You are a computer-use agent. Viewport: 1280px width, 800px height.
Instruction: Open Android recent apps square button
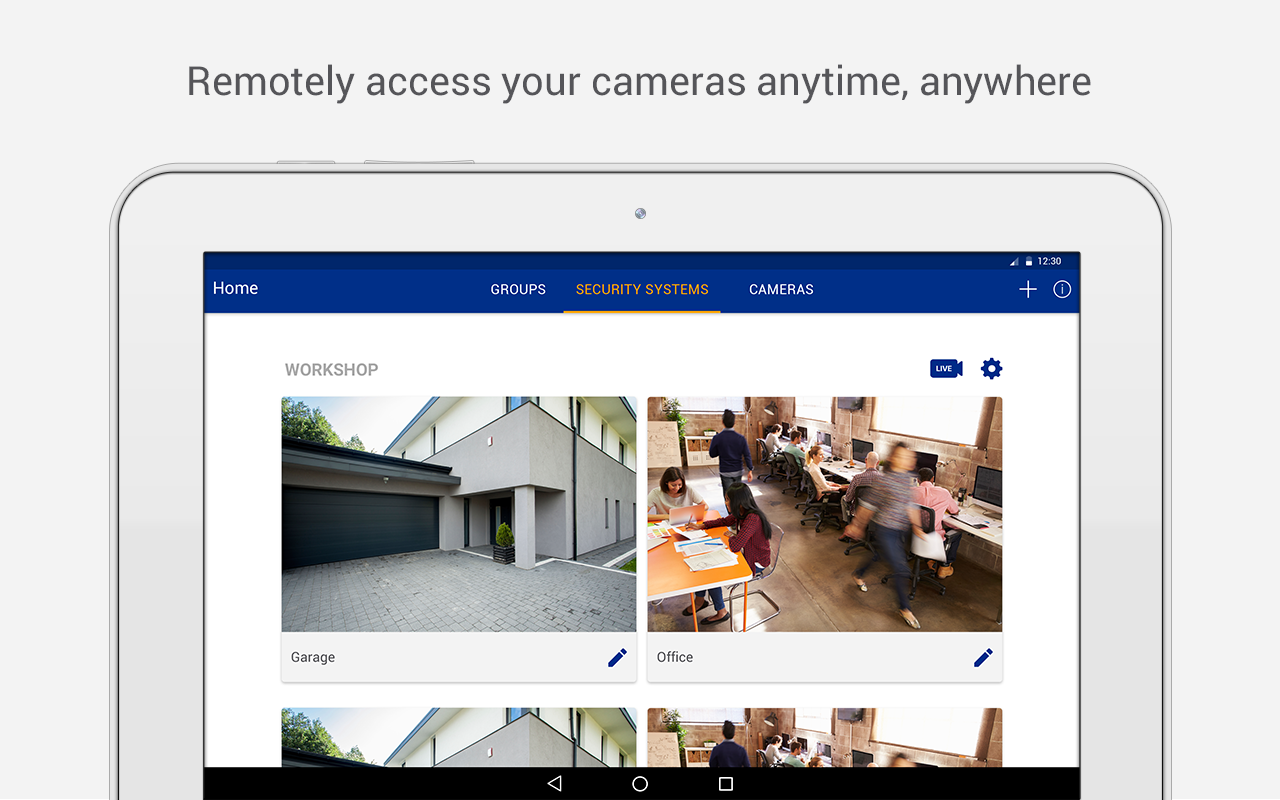point(726,784)
